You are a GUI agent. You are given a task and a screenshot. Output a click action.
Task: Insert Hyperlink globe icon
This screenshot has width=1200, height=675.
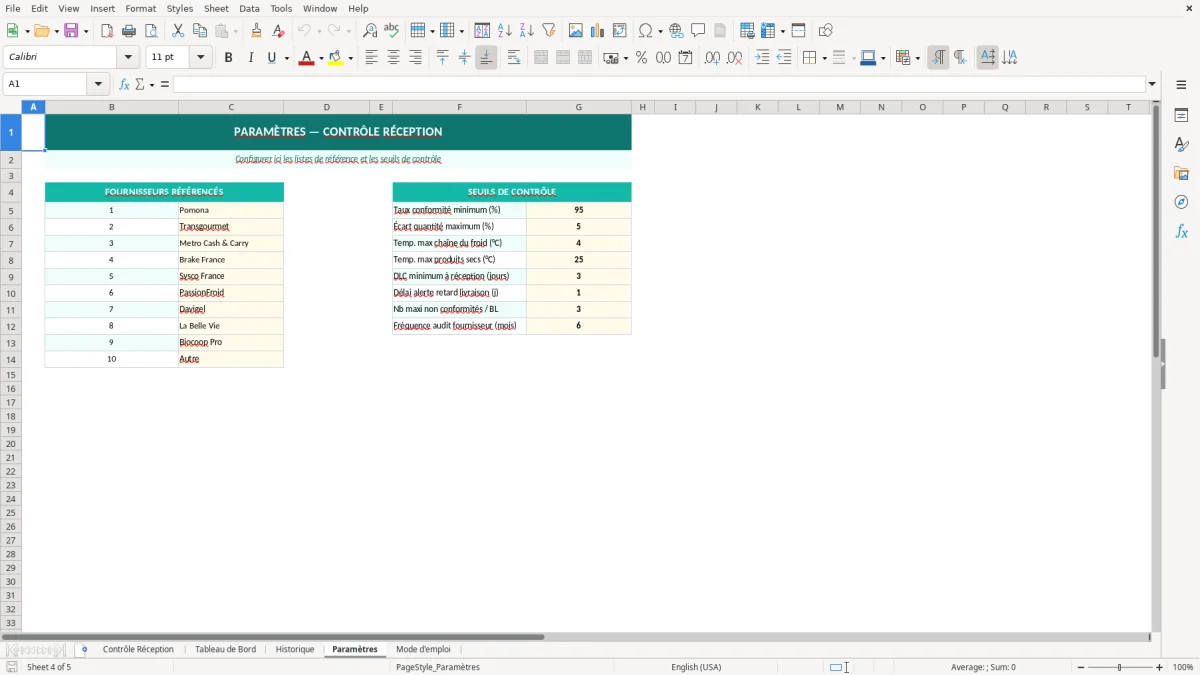676,31
